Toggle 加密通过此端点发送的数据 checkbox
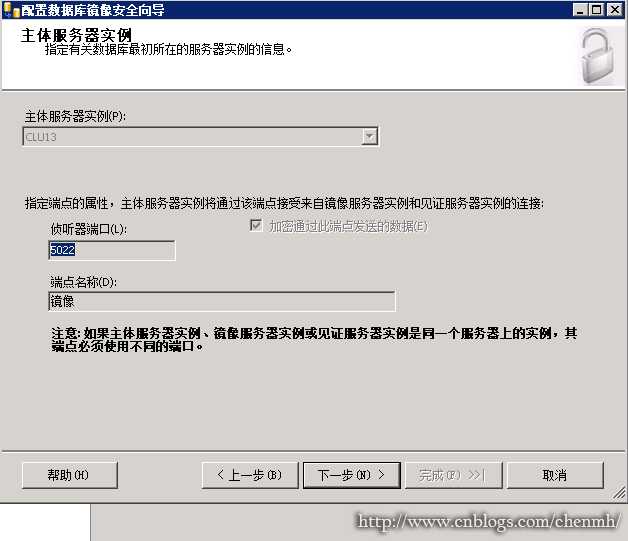This screenshot has width=628, height=541. click(x=256, y=225)
